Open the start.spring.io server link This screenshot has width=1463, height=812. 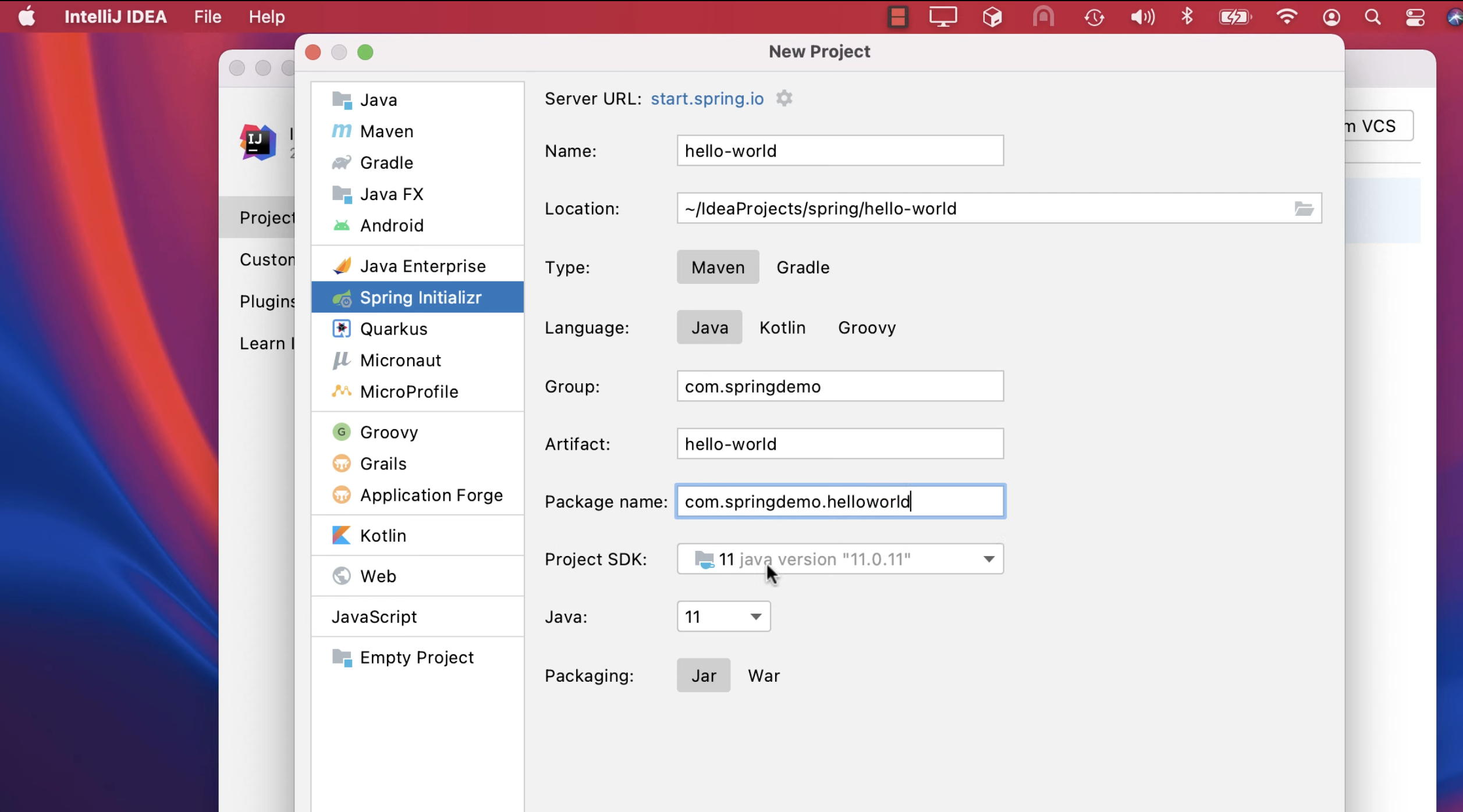(x=707, y=98)
